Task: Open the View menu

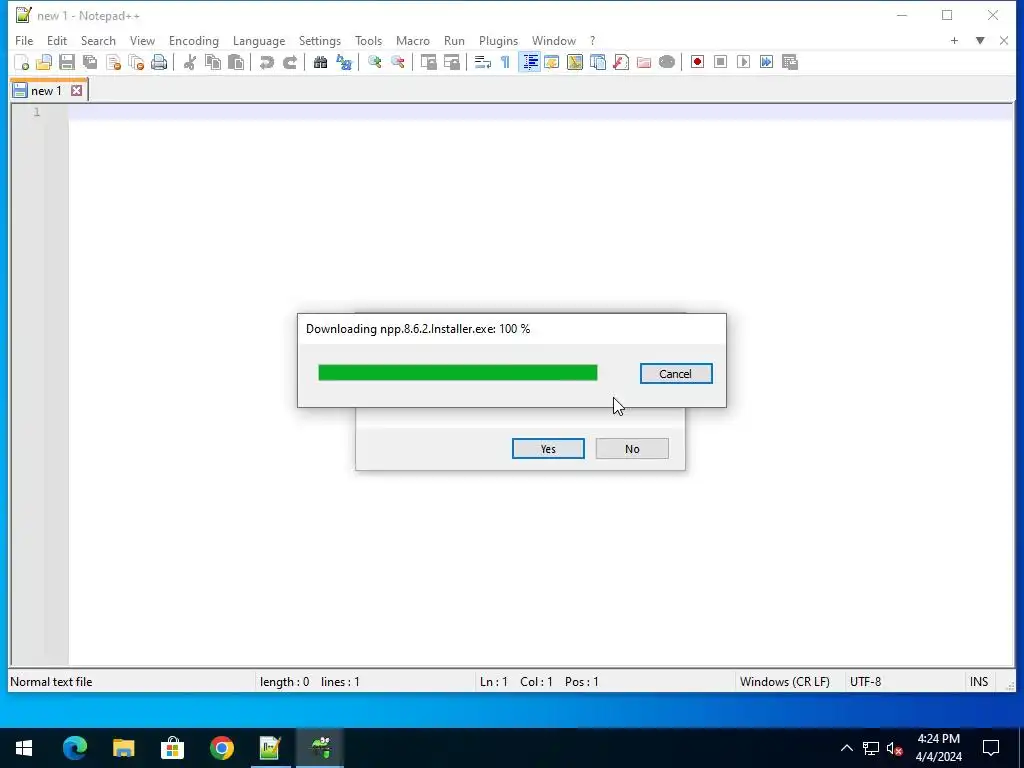Action: coord(142,40)
